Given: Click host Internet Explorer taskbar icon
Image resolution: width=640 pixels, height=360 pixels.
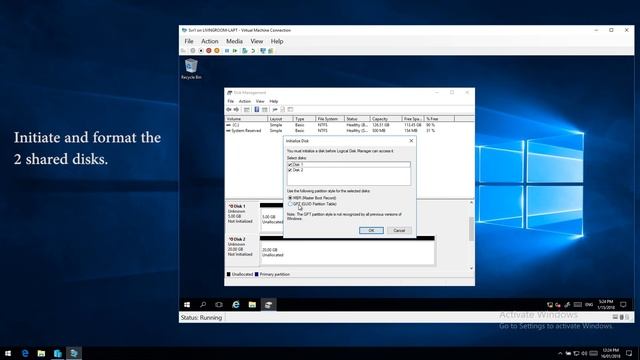Looking at the screenshot, I should coord(25,353).
